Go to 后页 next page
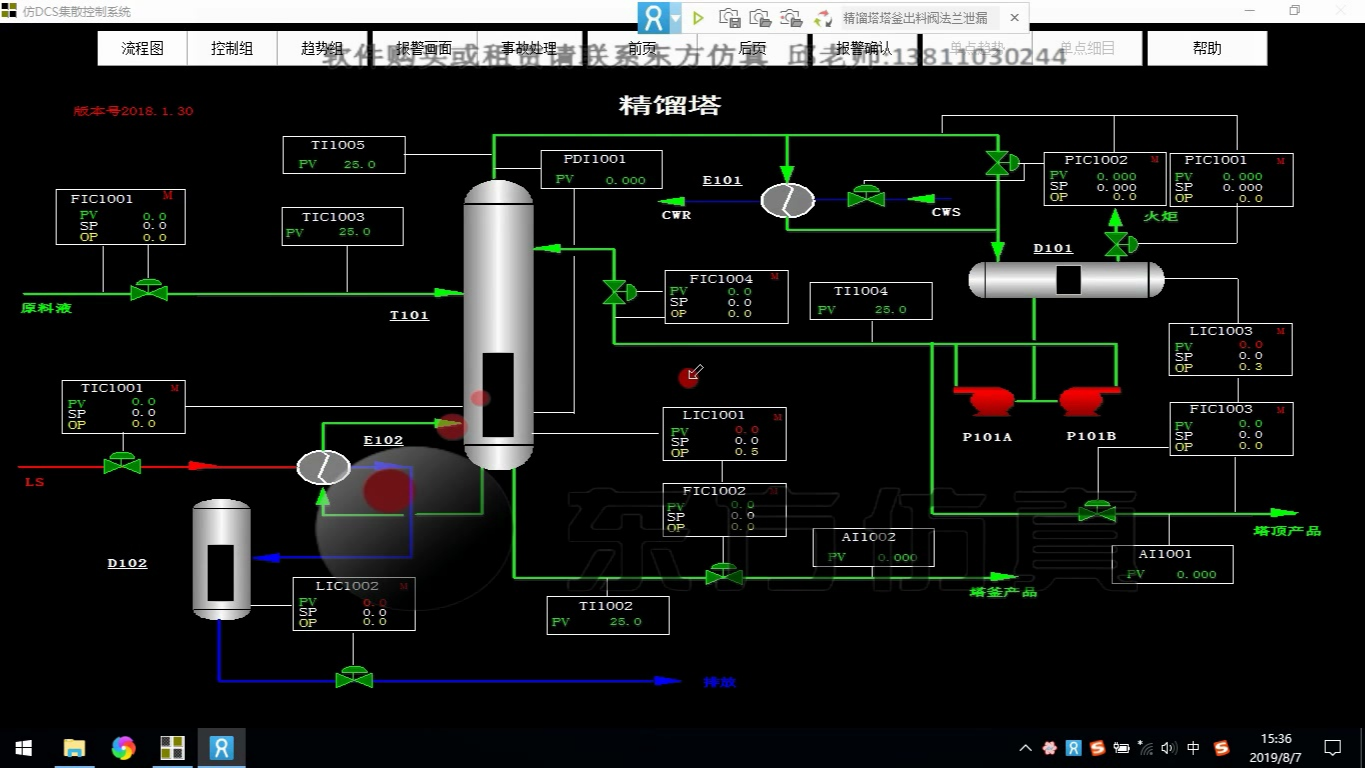Viewport: 1365px width, 768px height. click(752, 48)
